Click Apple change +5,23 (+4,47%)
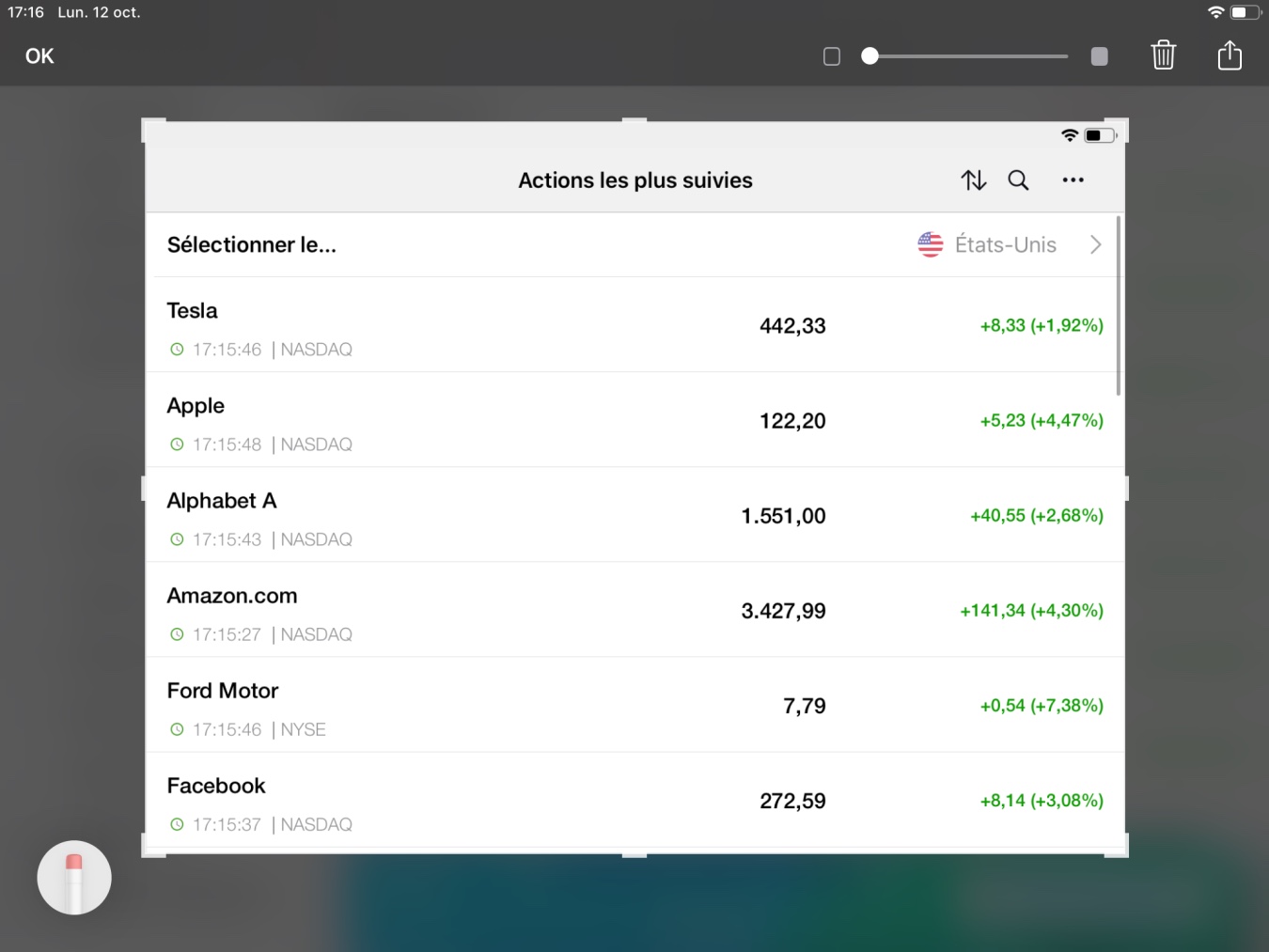Image resolution: width=1269 pixels, height=952 pixels. pos(1042,420)
